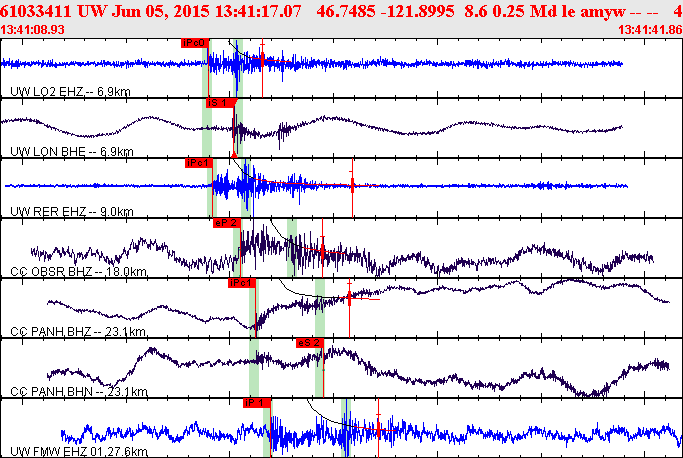The height and width of the screenshot is (458, 683).
Task: Click the event date Jun 05, 2015
Action: tap(161, 11)
